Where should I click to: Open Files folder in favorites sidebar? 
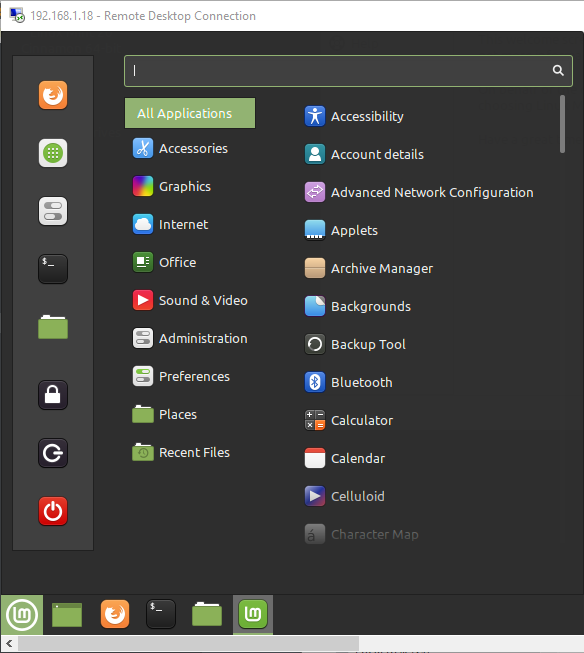53,327
